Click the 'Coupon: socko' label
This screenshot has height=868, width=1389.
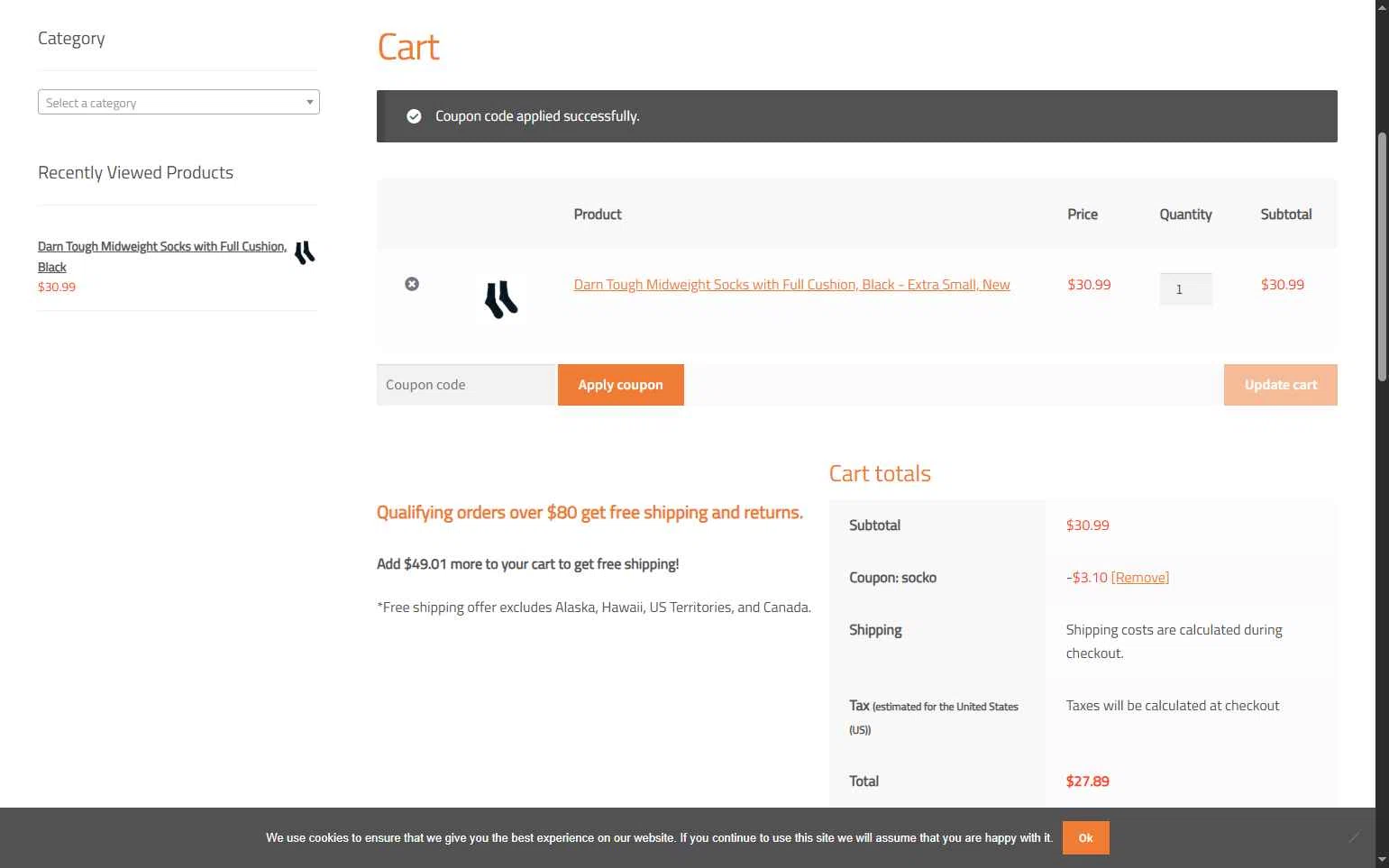pyautogui.click(x=892, y=578)
